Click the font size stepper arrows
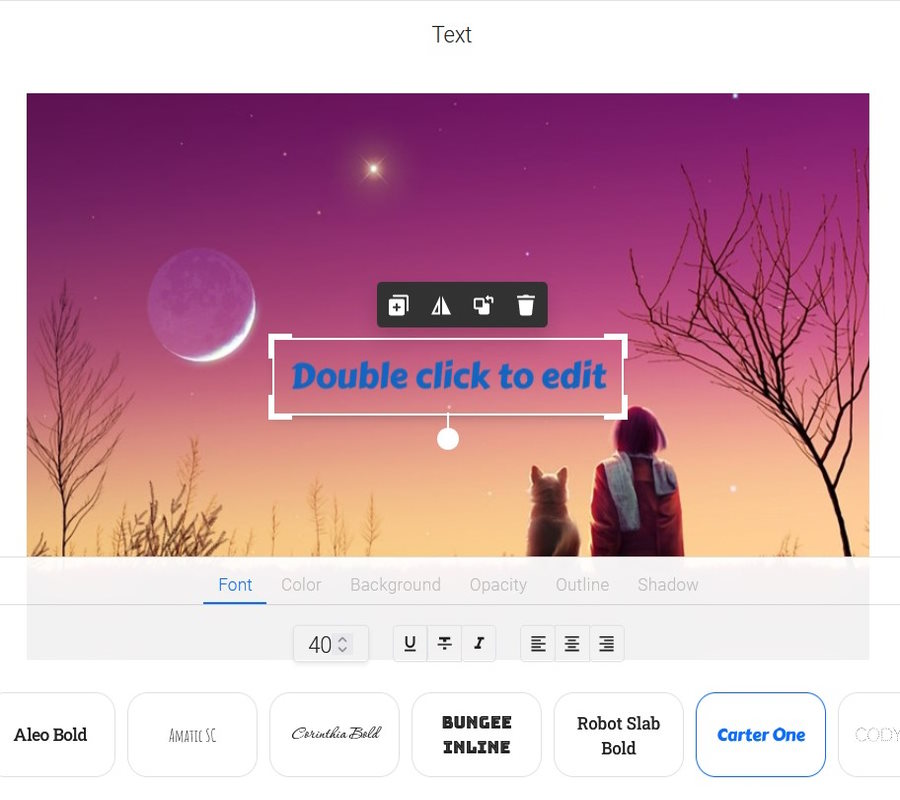 tap(343, 644)
